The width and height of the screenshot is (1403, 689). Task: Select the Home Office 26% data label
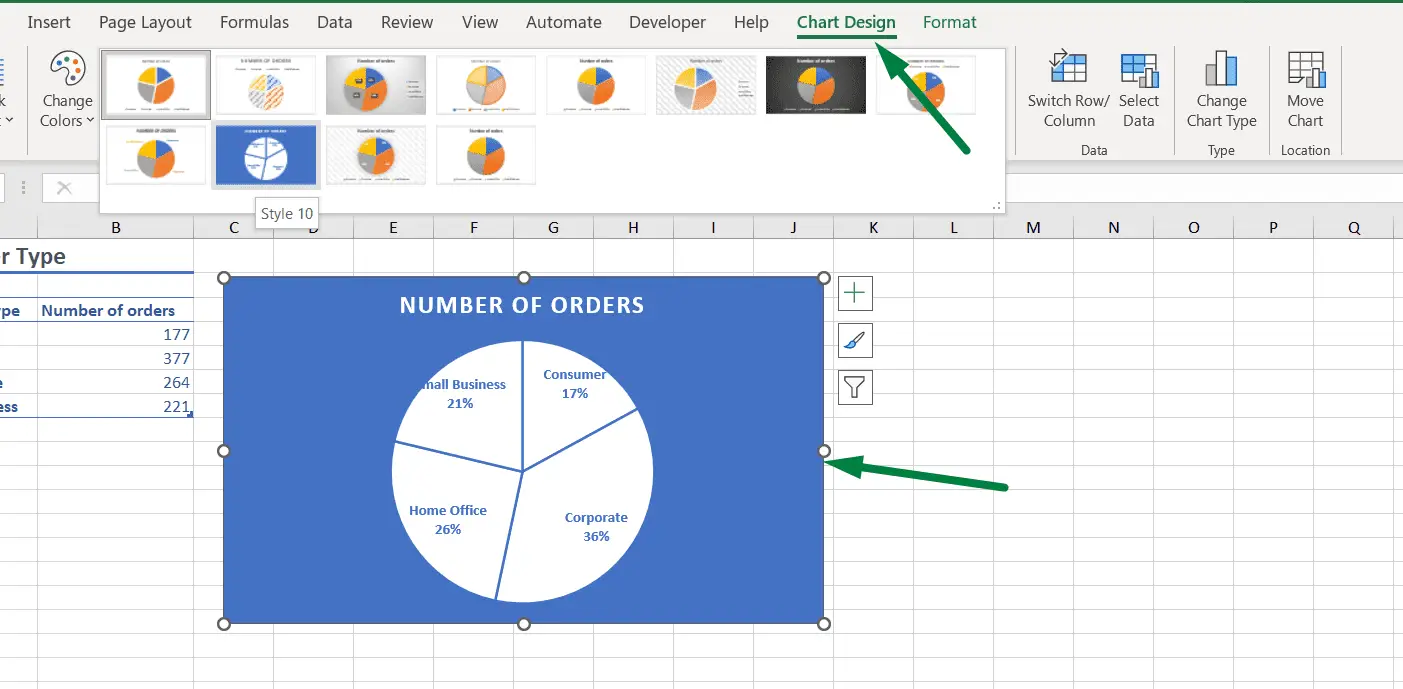click(448, 520)
